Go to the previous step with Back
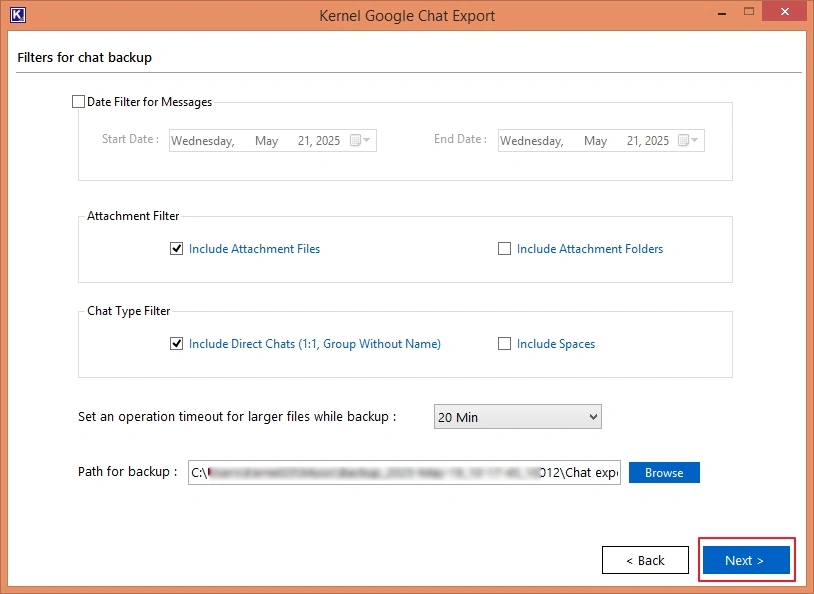Viewport: 814px width, 594px height. pyautogui.click(x=645, y=560)
